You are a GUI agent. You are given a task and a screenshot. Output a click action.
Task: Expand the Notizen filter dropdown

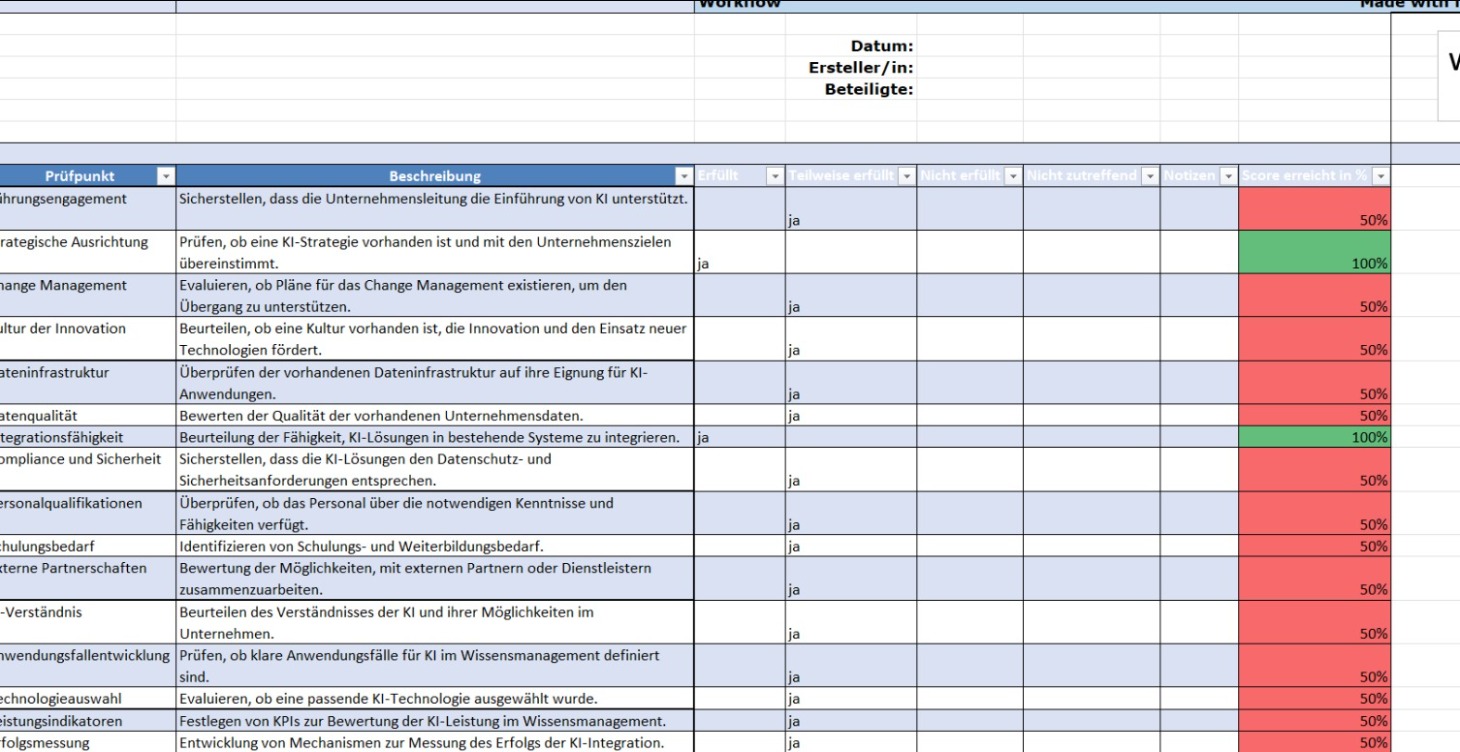pyautogui.click(x=1228, y=175)
